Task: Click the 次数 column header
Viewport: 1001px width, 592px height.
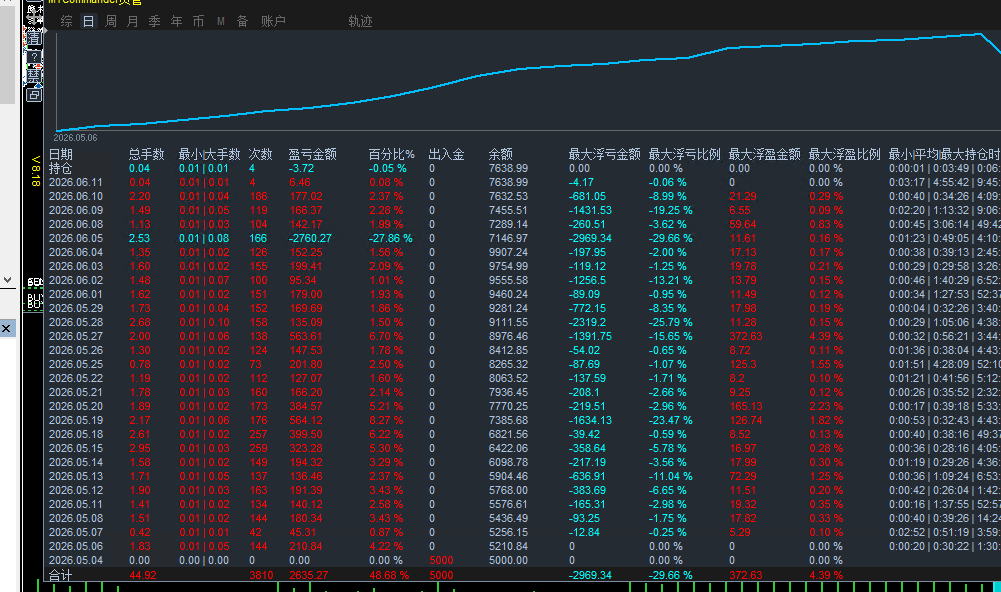Action: [x=260, y=154]
